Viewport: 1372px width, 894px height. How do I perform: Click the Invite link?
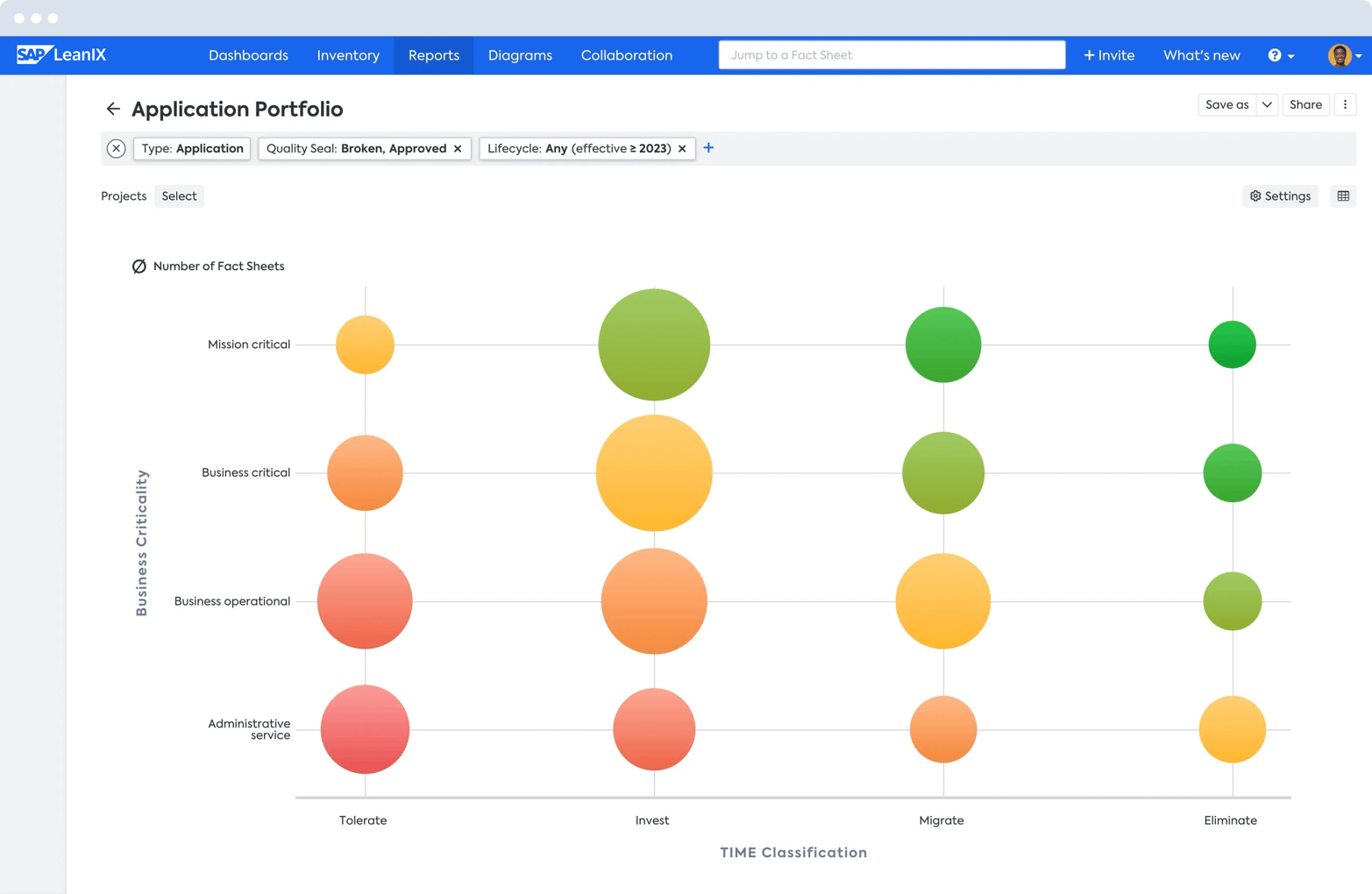click(1108, 54)
